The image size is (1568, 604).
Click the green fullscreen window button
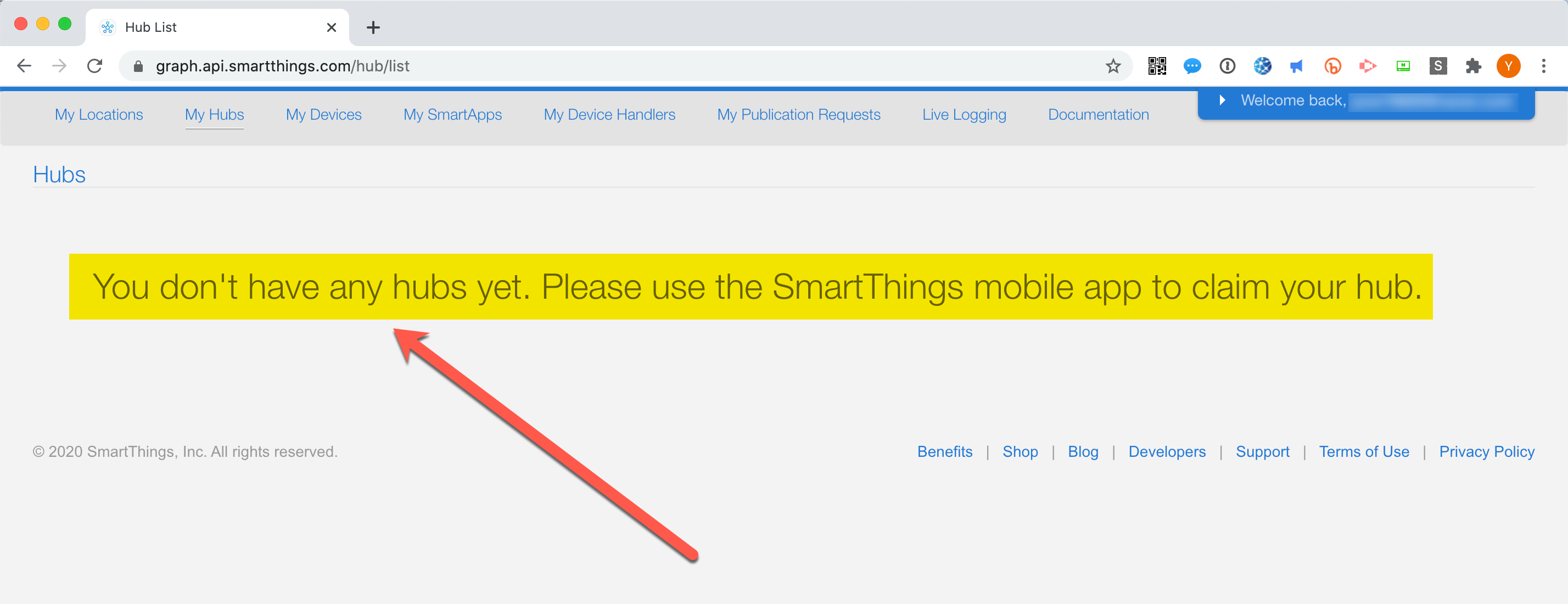coord(65,24)
